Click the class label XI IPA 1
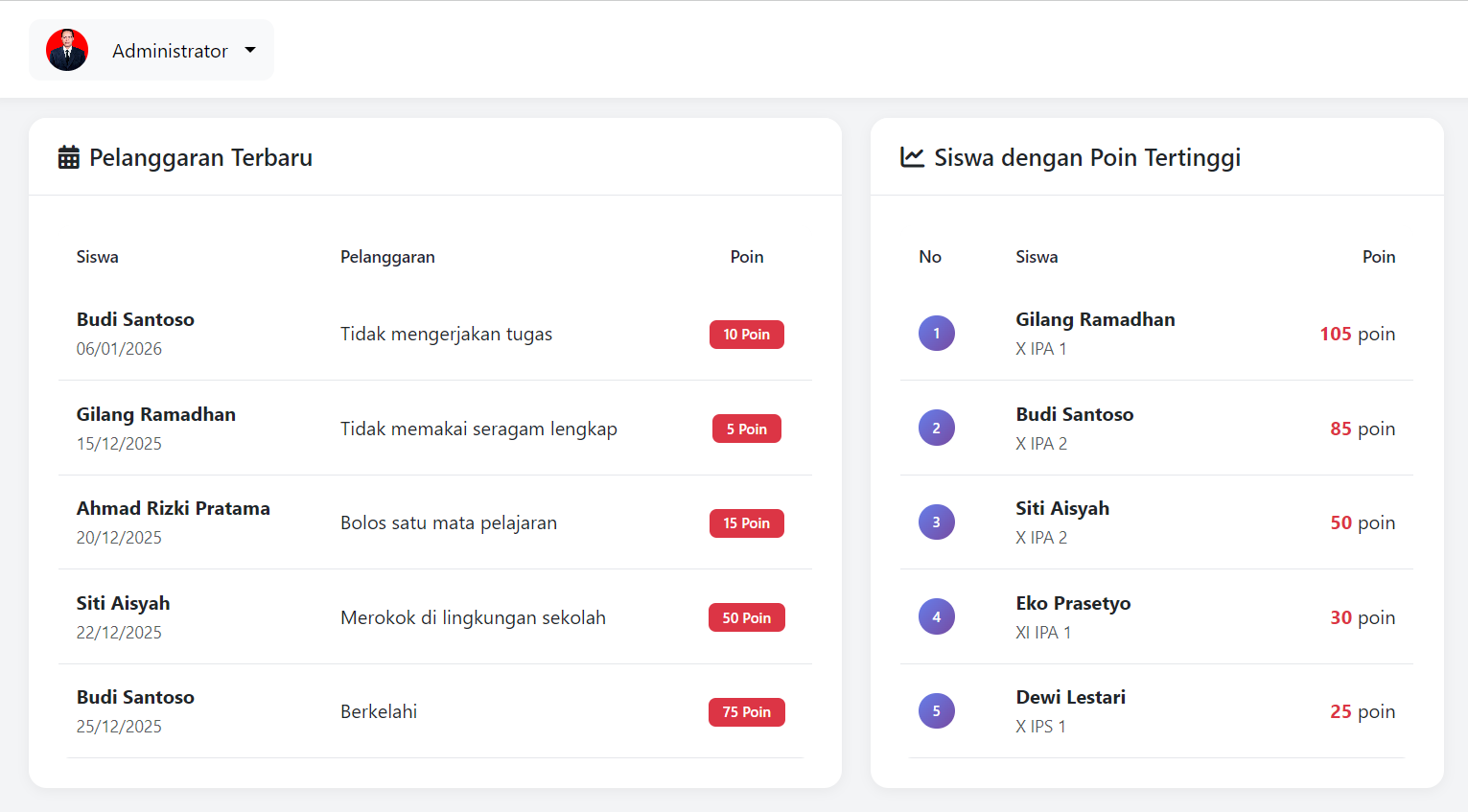 [1043, 633]
